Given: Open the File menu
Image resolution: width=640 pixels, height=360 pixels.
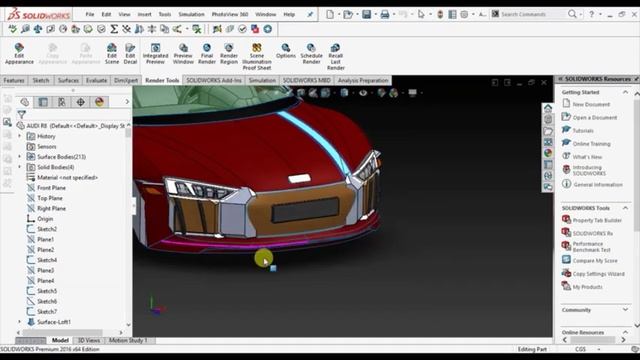Looking at the screenshot, I should tap(90, 14).
